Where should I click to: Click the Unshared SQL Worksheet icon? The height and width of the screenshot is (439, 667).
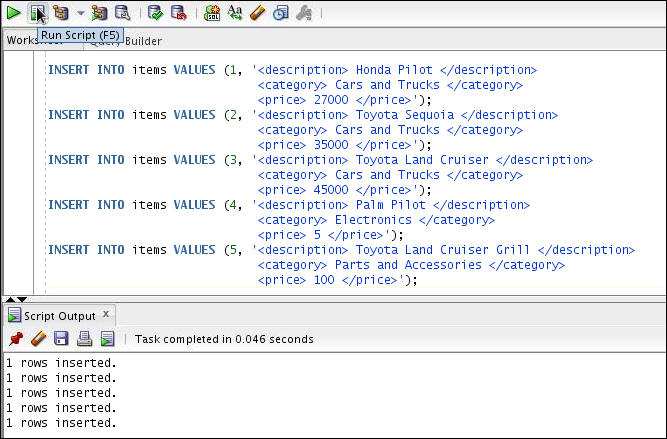[x=212, y=13]
